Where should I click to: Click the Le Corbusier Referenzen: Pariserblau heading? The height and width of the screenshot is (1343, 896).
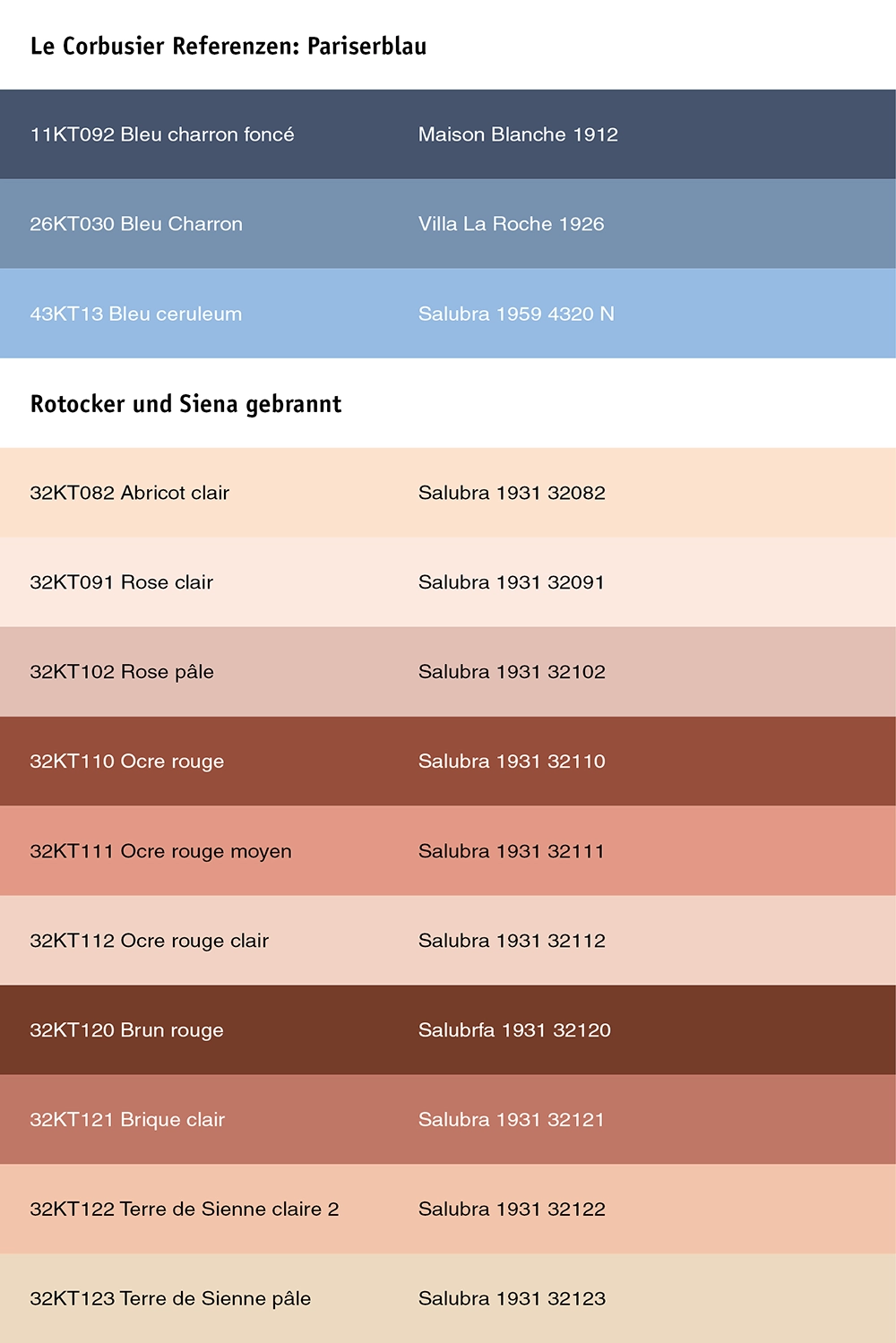[x=228, y=46]
